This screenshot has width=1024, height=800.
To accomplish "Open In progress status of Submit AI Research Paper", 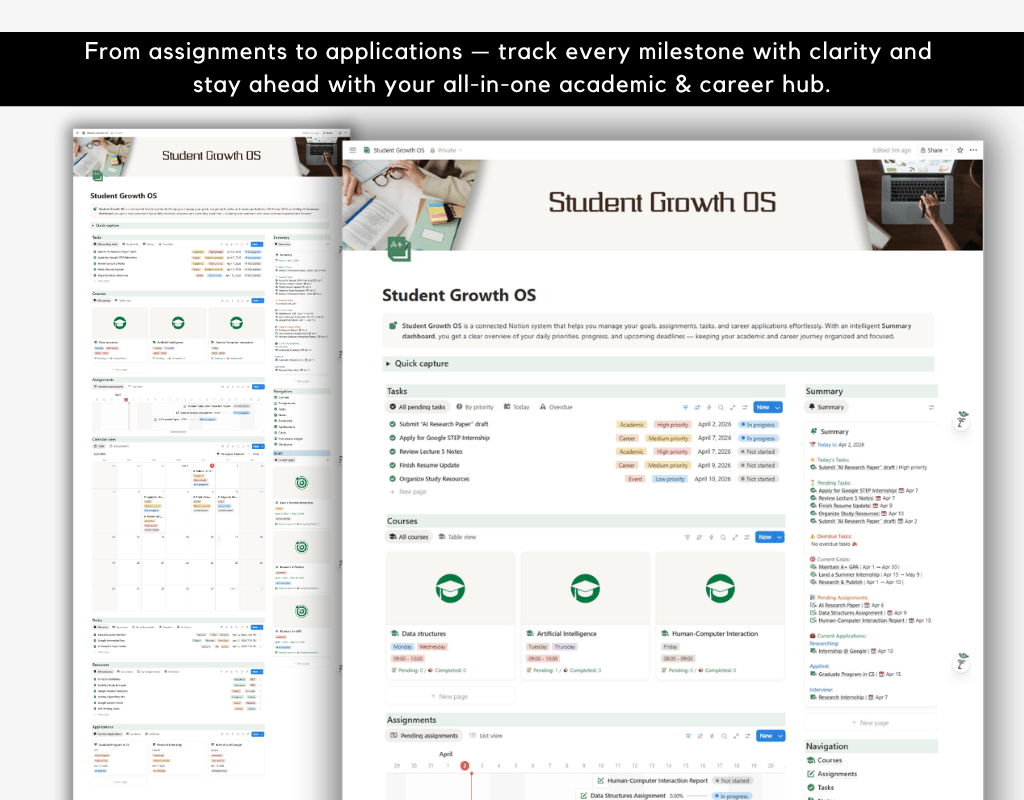I will click(758, 424).
